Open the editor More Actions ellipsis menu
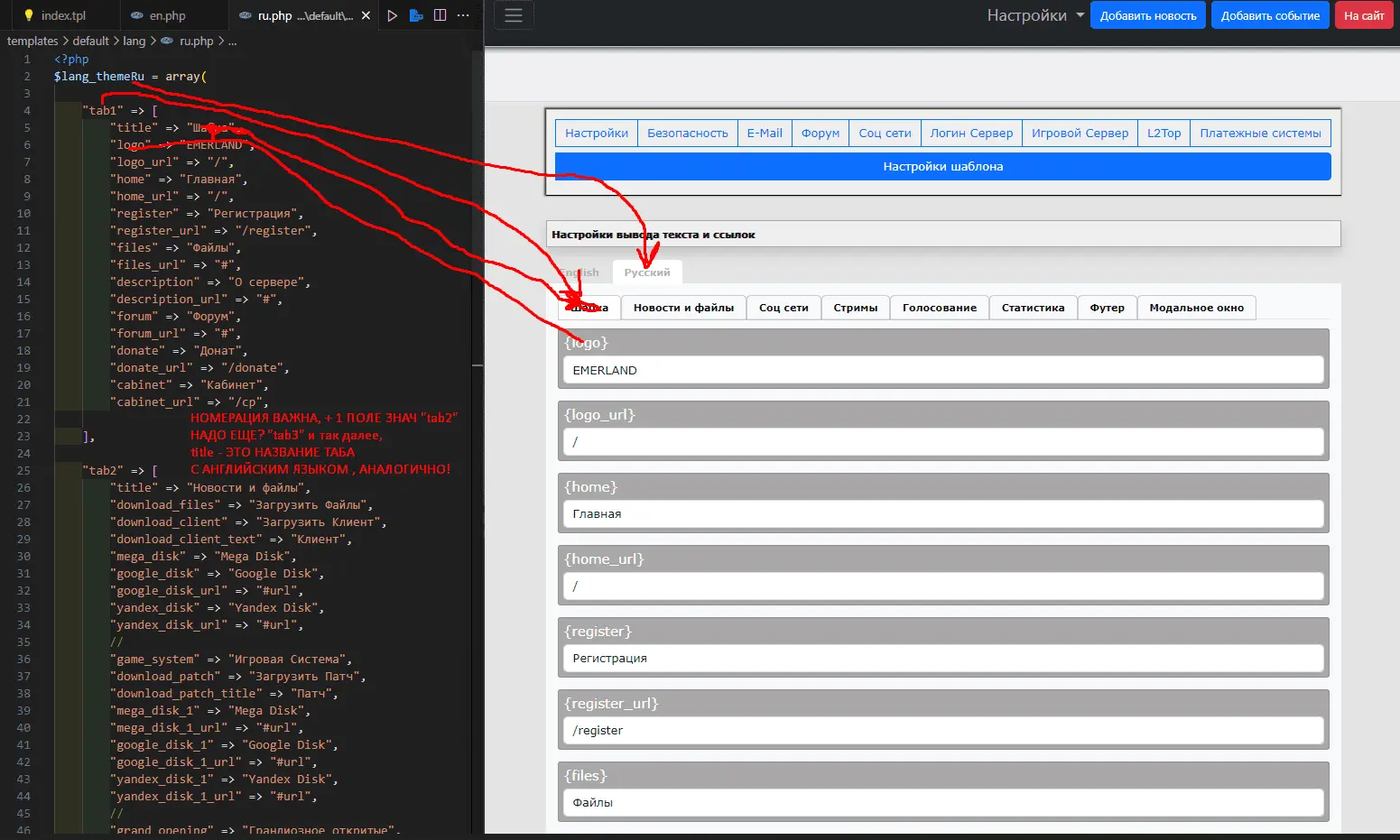This screenshot has height=840, width=1400. click(x=463, y=15)
